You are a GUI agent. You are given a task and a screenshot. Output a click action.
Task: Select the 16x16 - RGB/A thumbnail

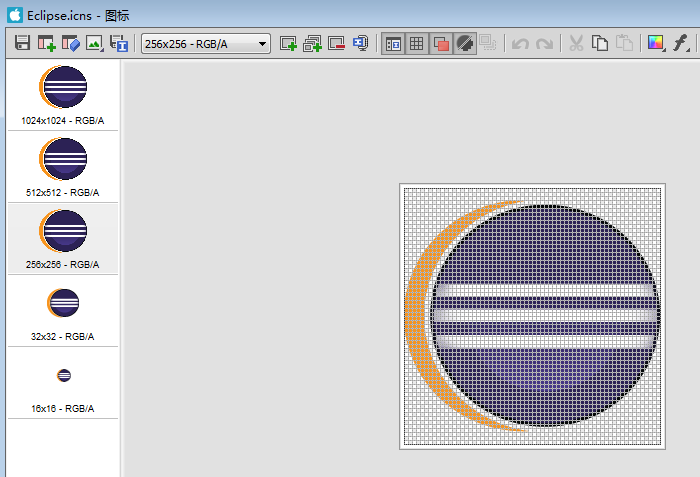(63, 383)
